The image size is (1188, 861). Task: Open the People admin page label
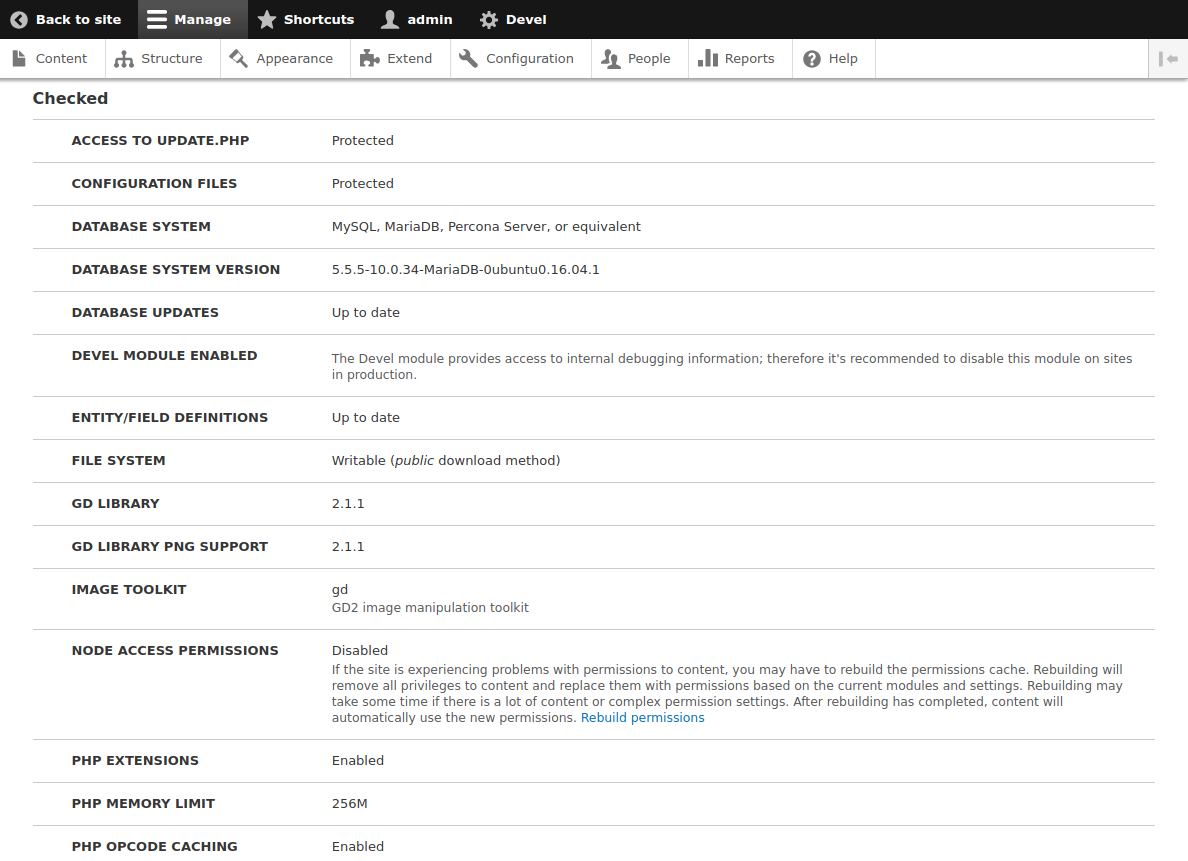tap(649, 58)
